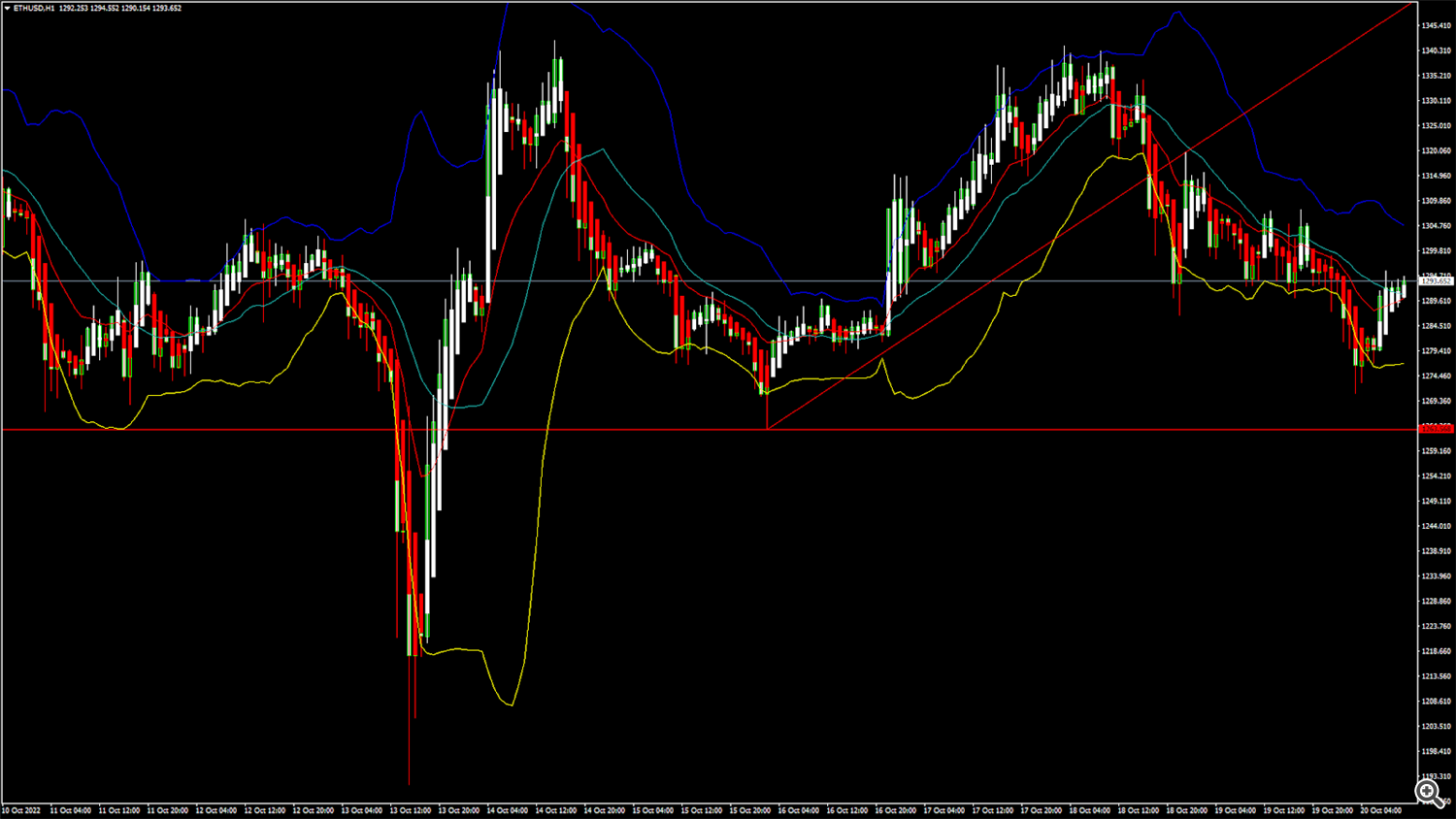Click the 1269.360 price axis label
Image resolution: width=1456 pixels, height=819 pixels.
pos(1436,401)
